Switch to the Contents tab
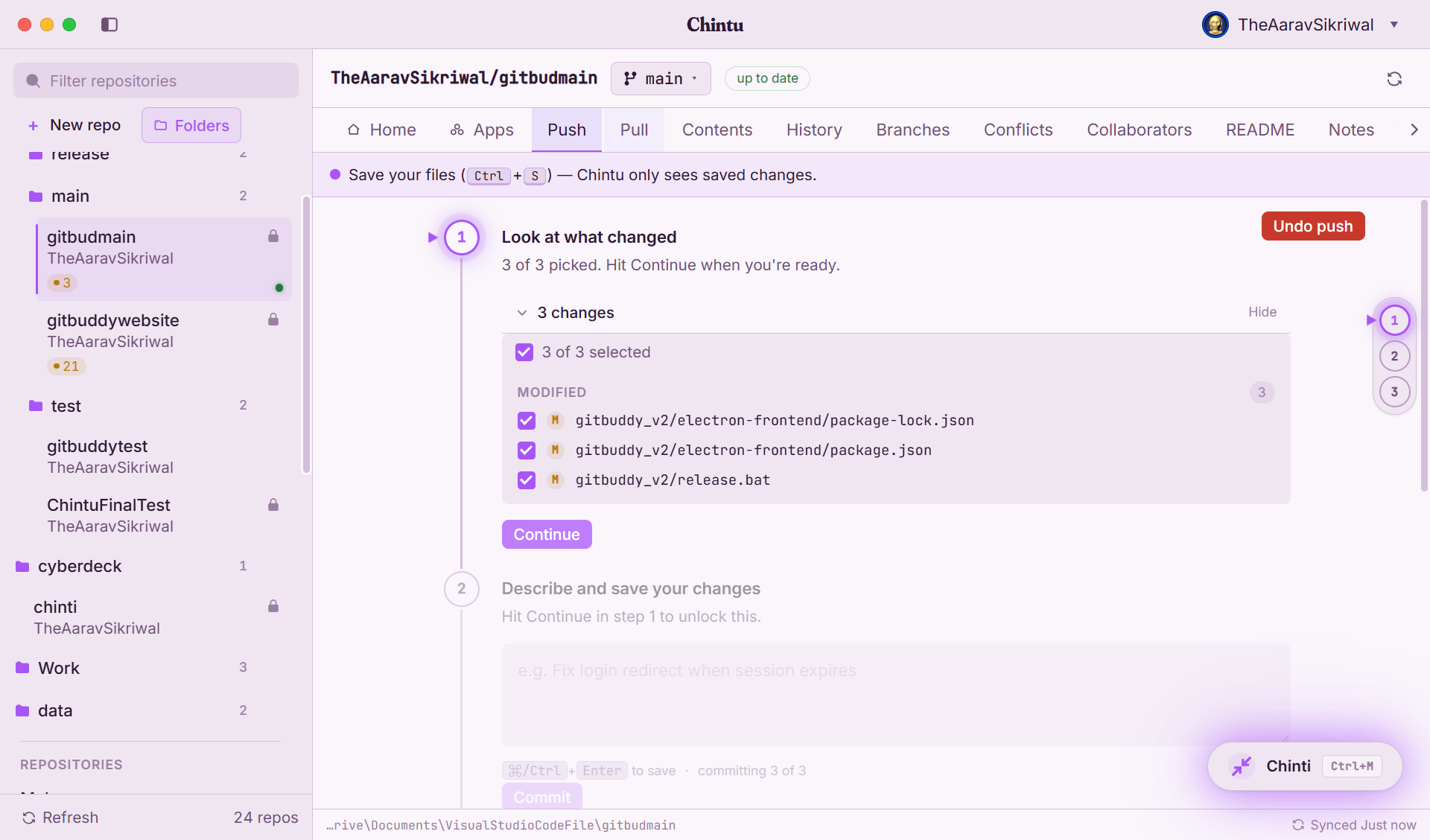 [x=717, y=130]
